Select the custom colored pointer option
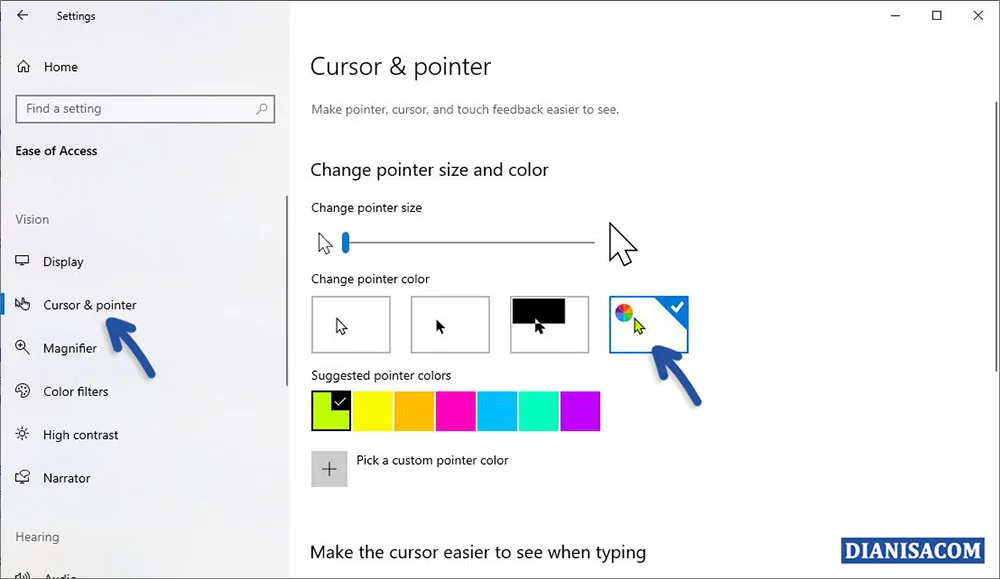The image size is (1000, 579). click(648, 324)
